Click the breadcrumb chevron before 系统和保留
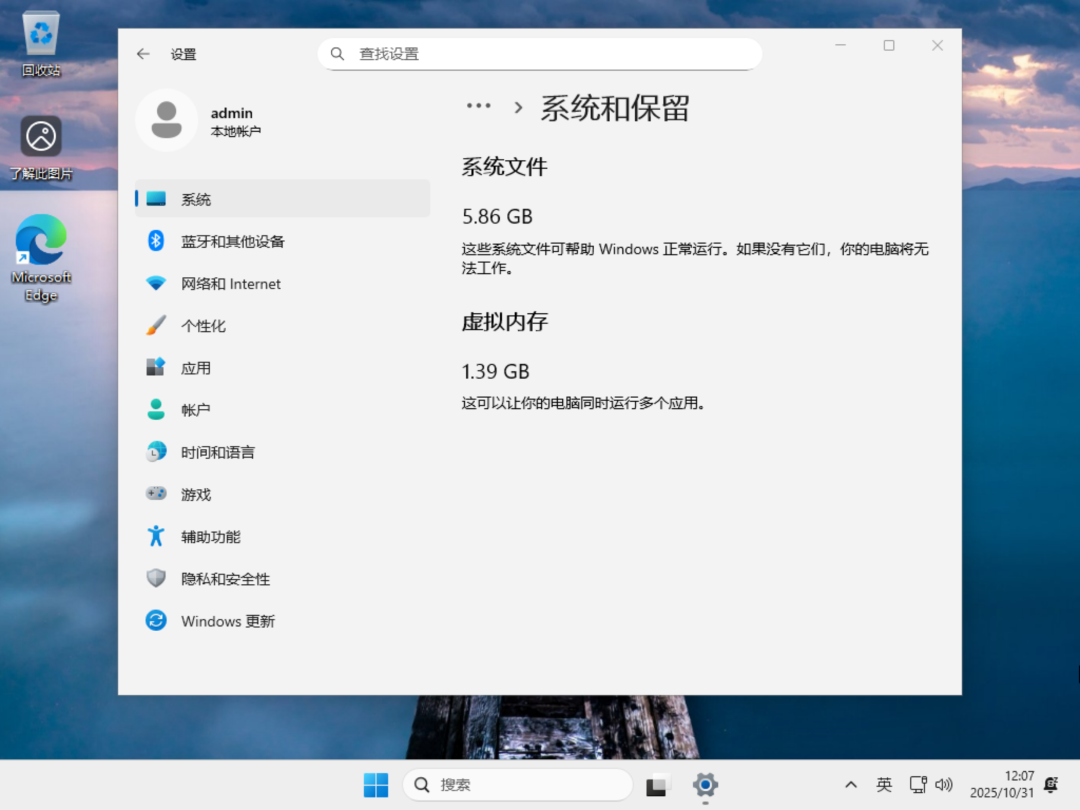This screenshot has height=810, width=1080. (519, 107)
